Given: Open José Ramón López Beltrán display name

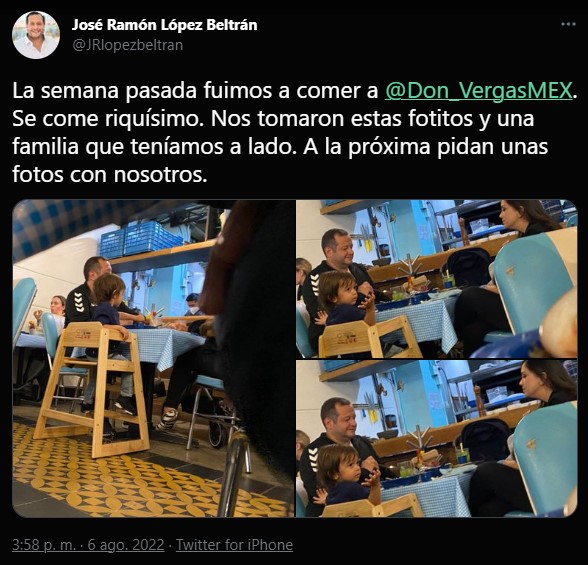Looking at the screenshot, I should (x=164, y=25).
